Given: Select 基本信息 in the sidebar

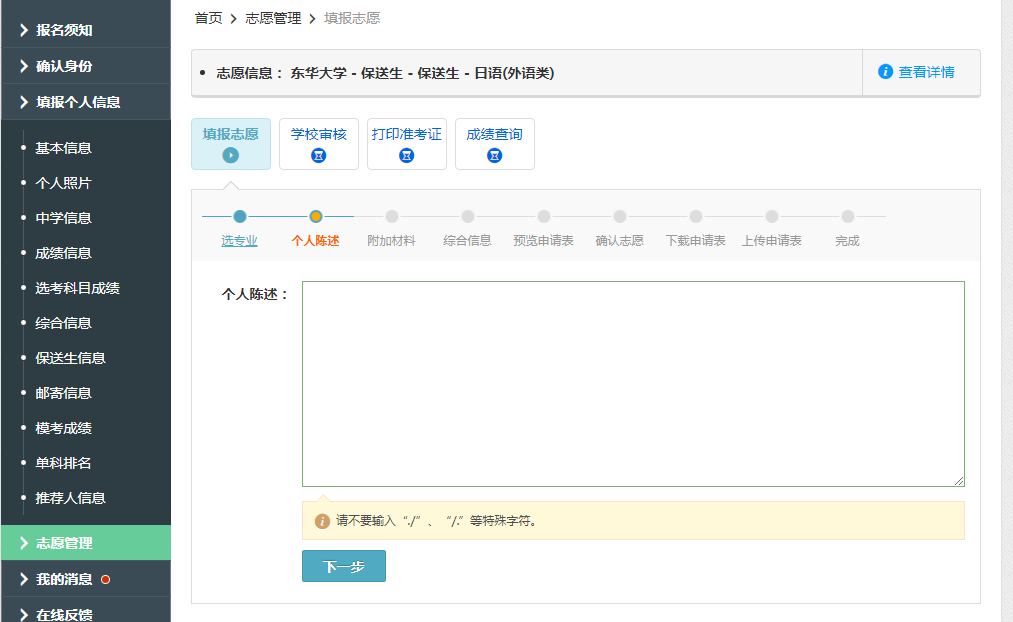Looking at the screenshot, I should pyautogui.click(x=63, y=148).
